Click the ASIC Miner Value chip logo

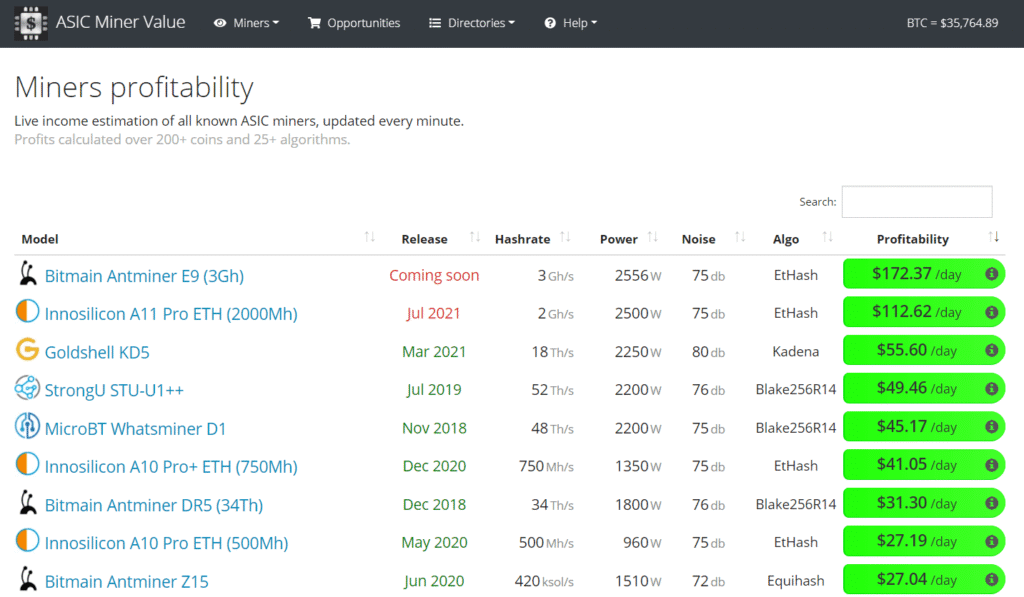pos(31,23)
